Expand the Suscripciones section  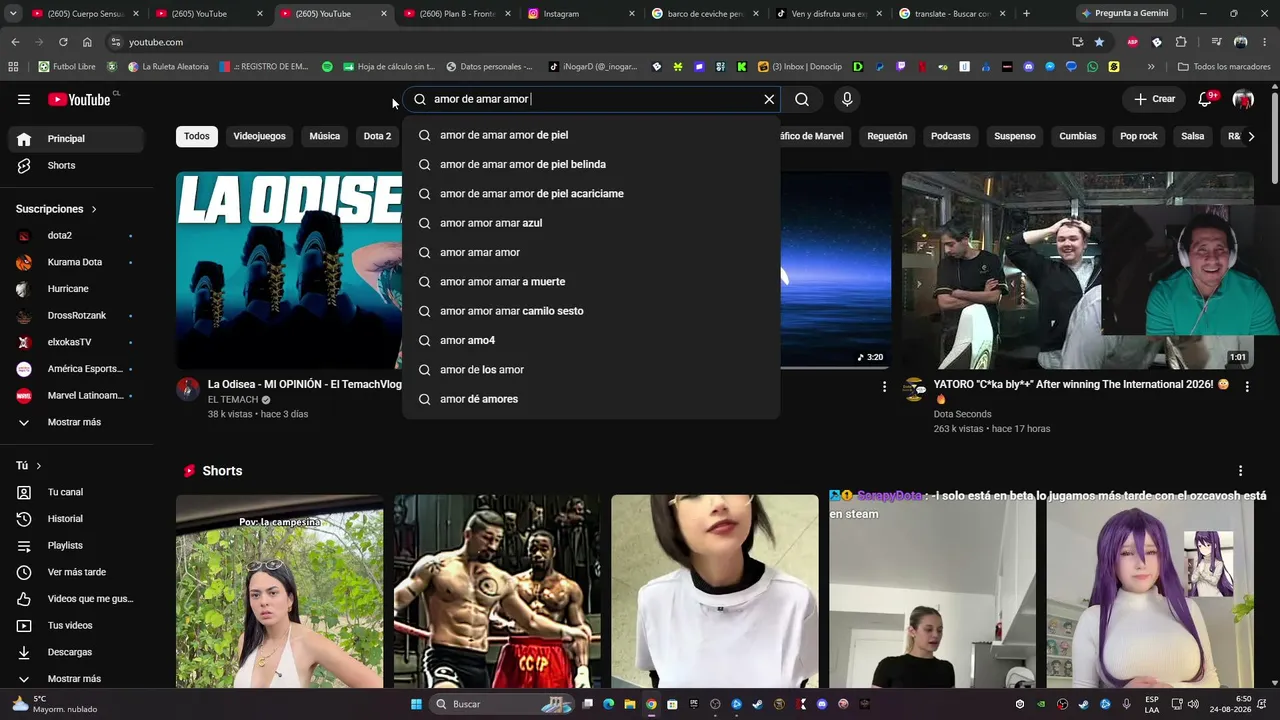coord(57,209)
